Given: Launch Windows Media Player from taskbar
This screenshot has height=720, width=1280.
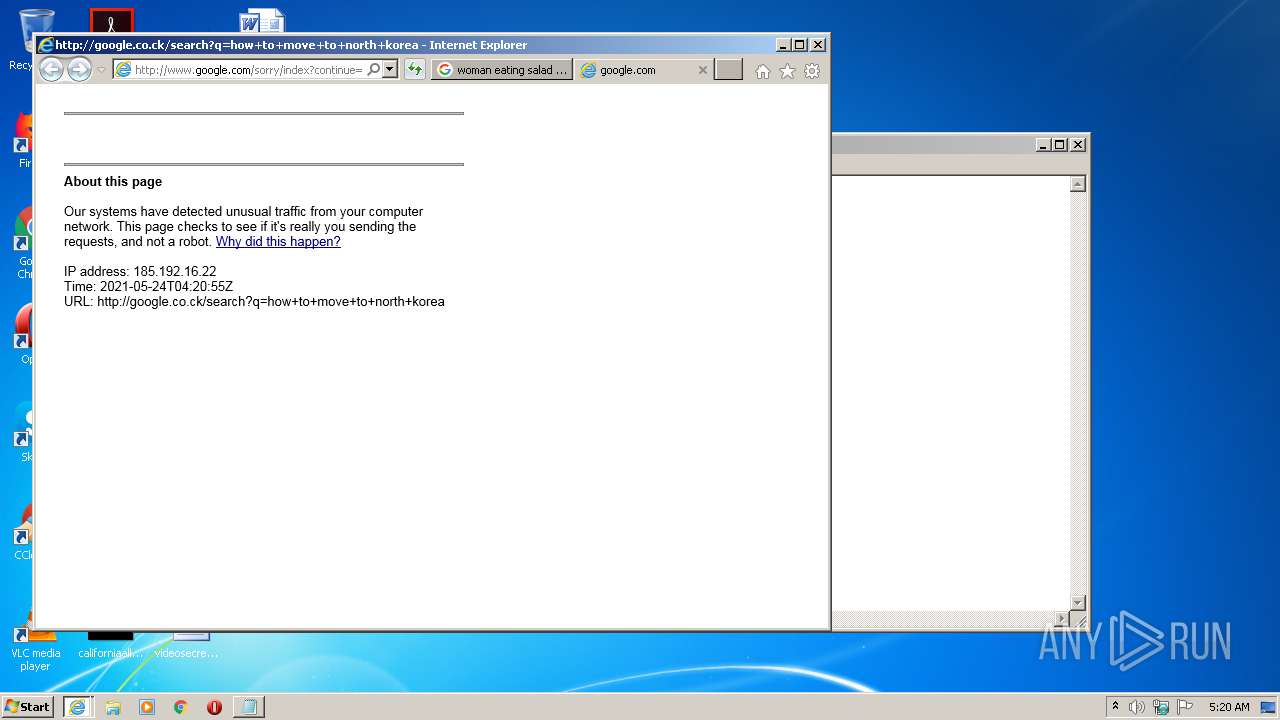Looking at the screenshot, I should [x=147, y=707].
